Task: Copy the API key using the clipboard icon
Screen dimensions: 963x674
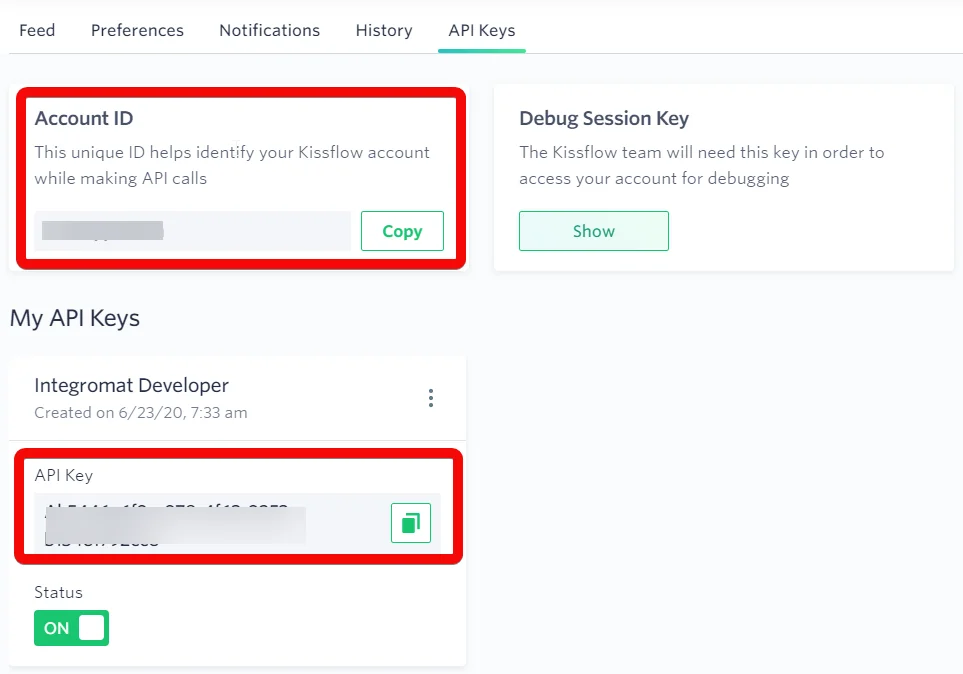Action: pos(411,523)
